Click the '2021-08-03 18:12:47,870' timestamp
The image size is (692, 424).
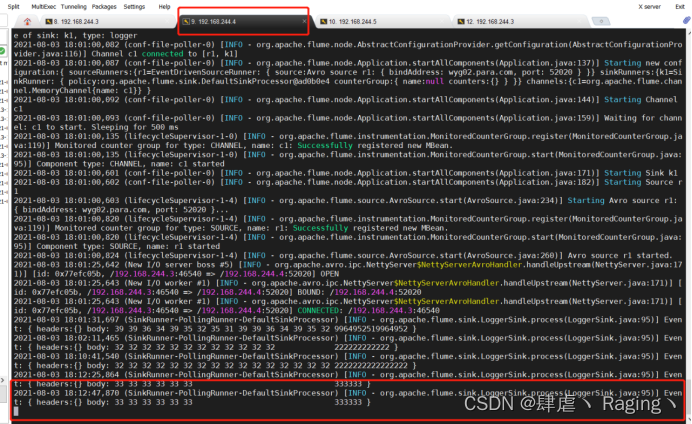66,393
